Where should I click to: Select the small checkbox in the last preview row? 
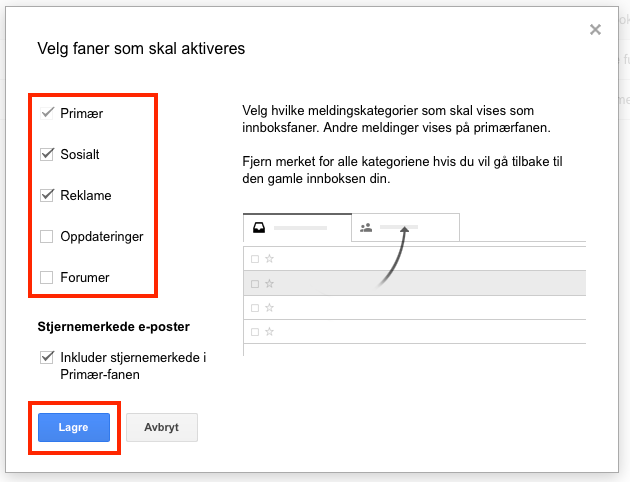255,331
